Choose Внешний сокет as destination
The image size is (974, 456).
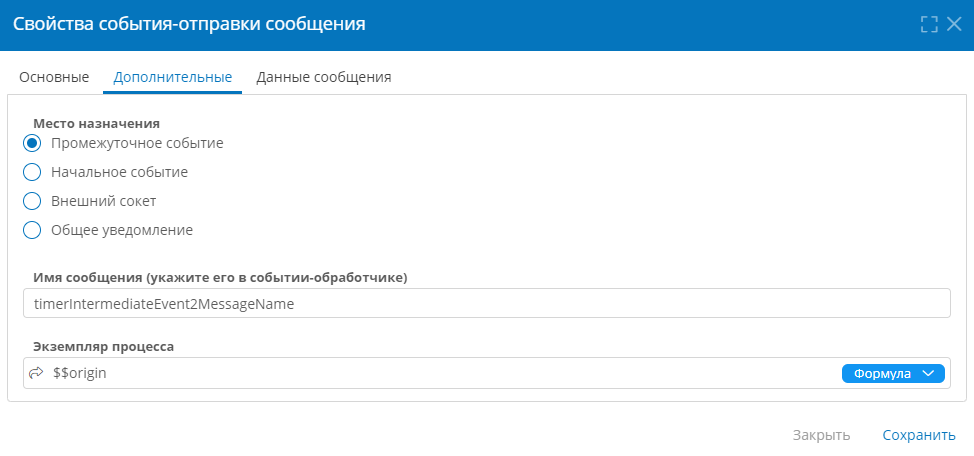pyautogui.click(x=32, y=201)
